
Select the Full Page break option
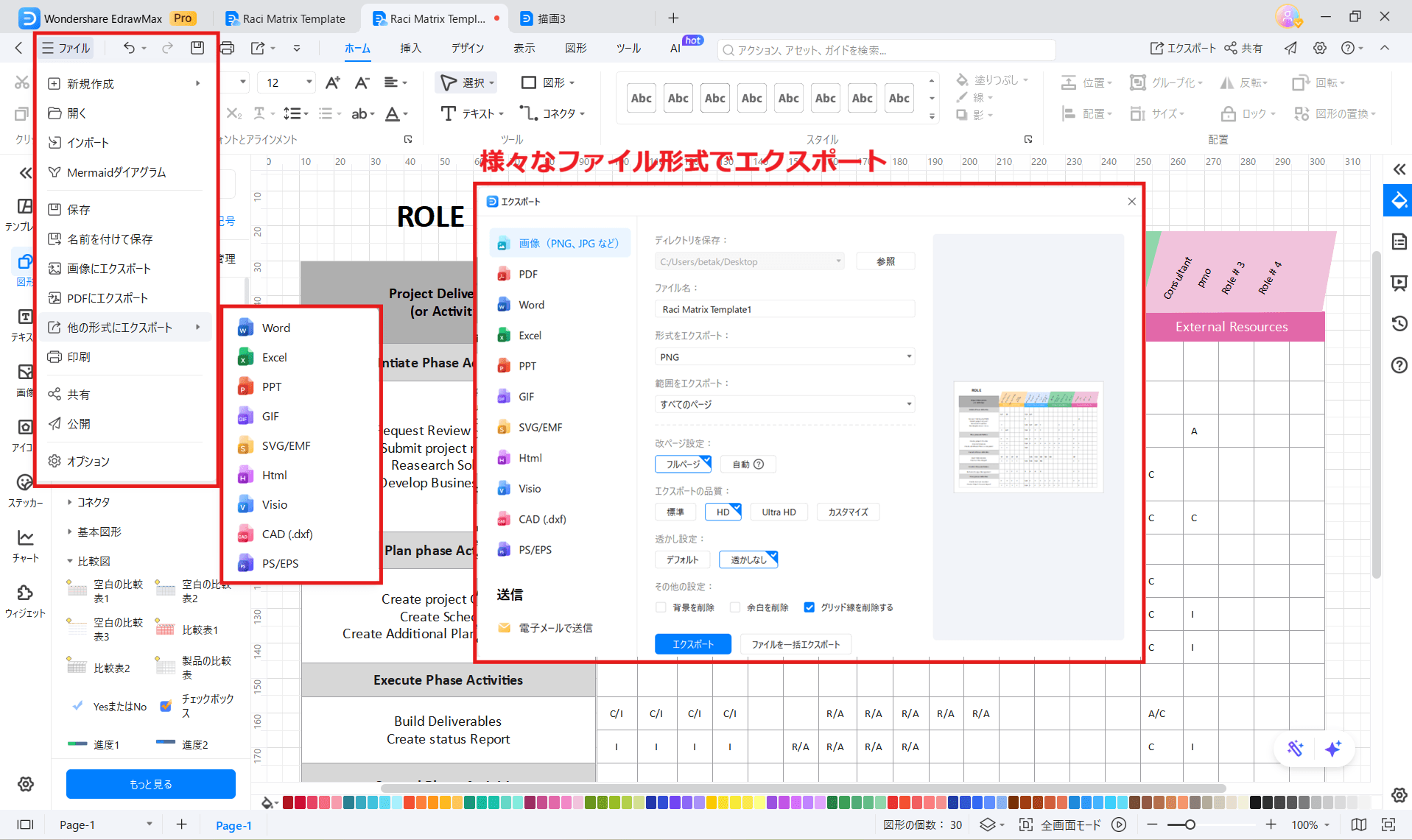(683, 464)
